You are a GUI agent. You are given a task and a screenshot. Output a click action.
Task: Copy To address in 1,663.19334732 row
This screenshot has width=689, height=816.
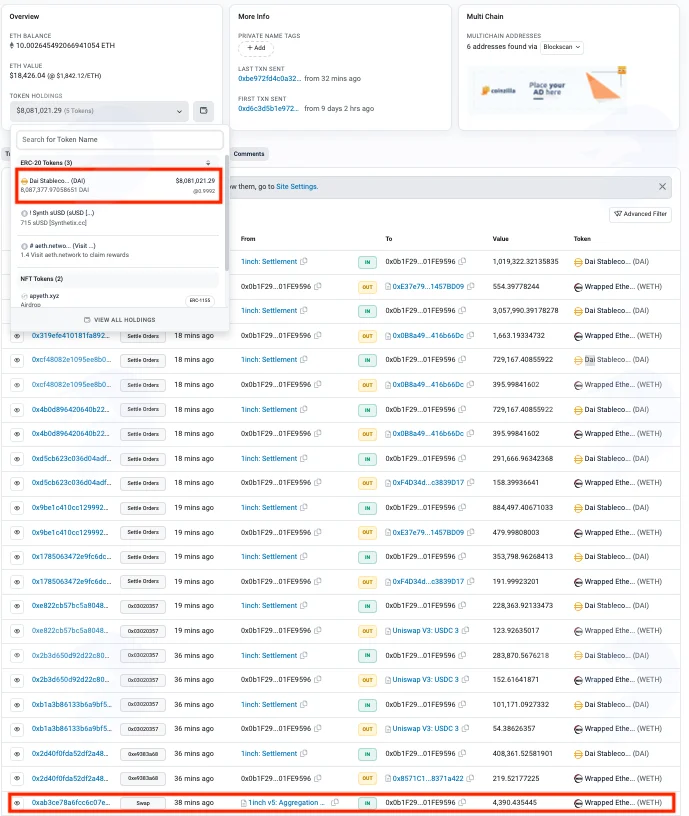pyautogui.click(x=471, y=336)
